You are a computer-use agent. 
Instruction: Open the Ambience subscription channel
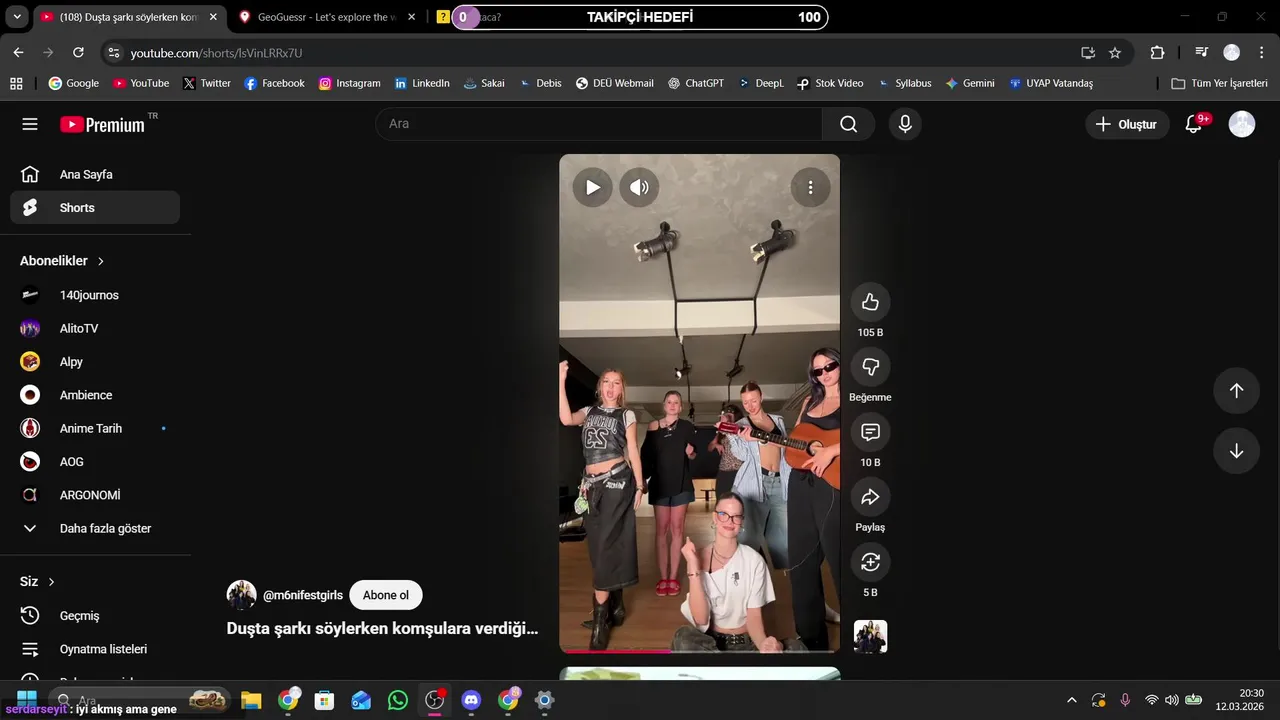point(95,395)
